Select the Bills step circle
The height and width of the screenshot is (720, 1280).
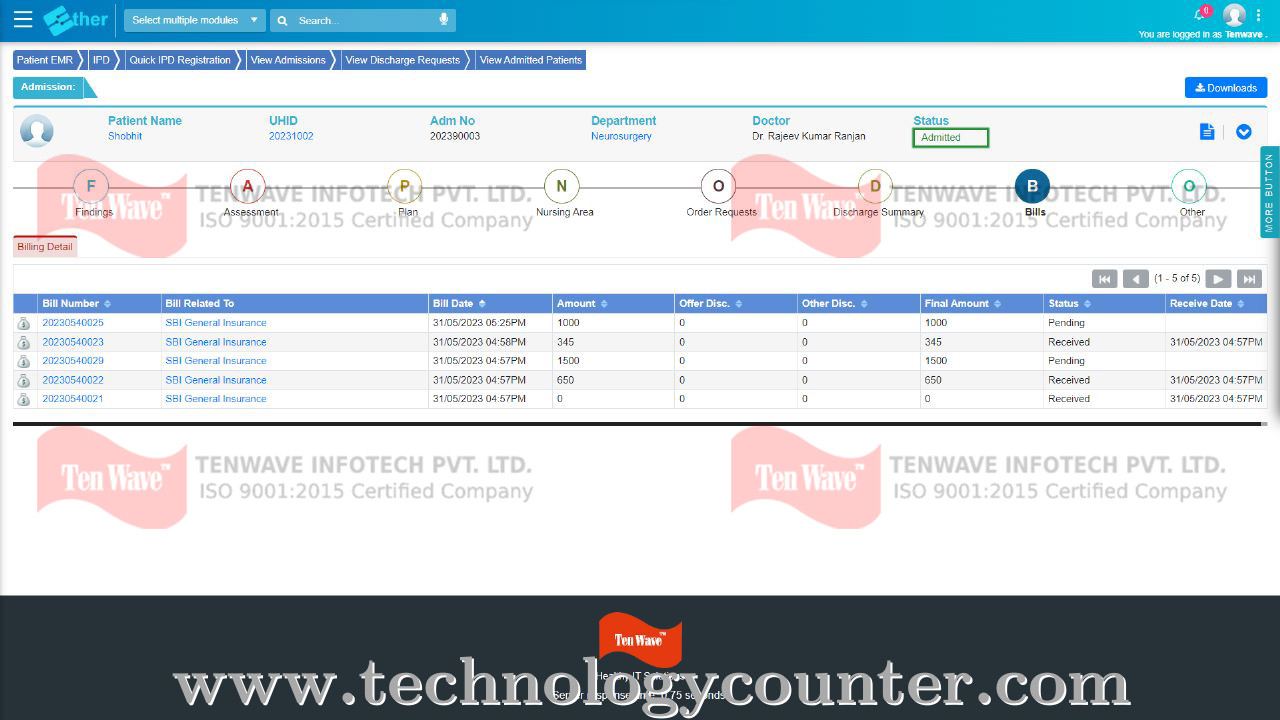(1032, 186)
